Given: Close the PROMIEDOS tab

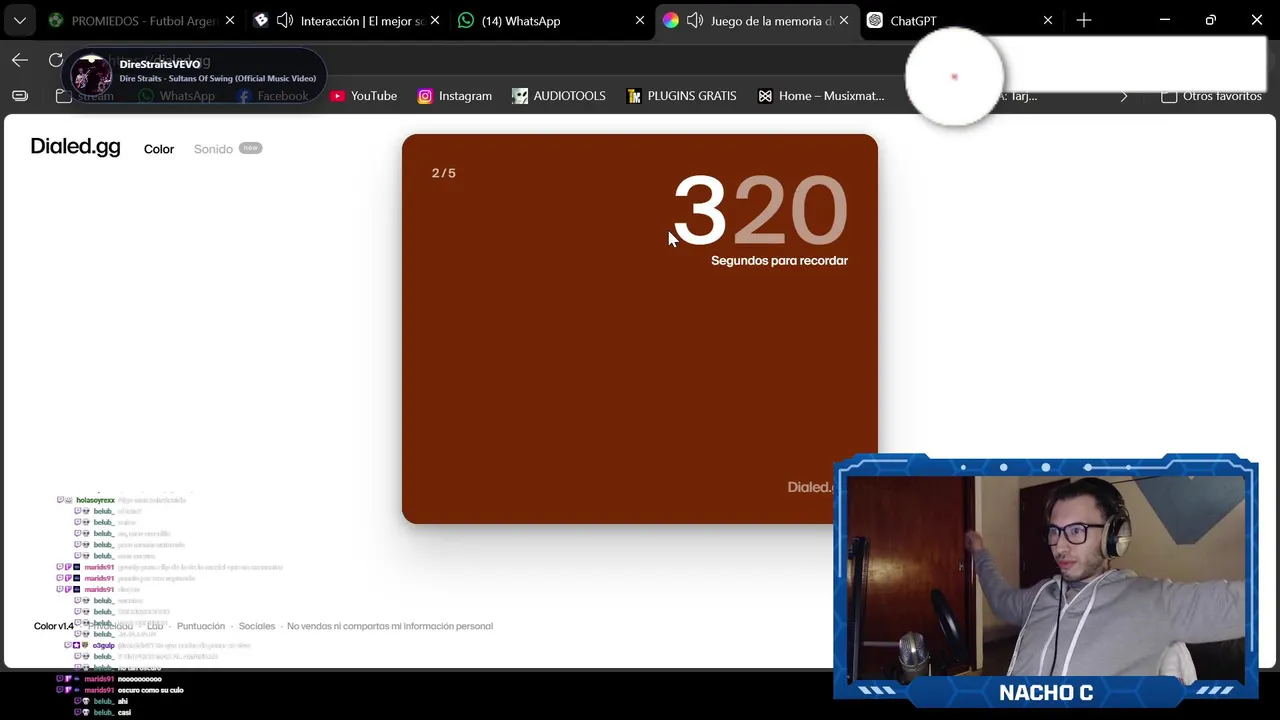Looking at the screenshot, I should (230, 20).
